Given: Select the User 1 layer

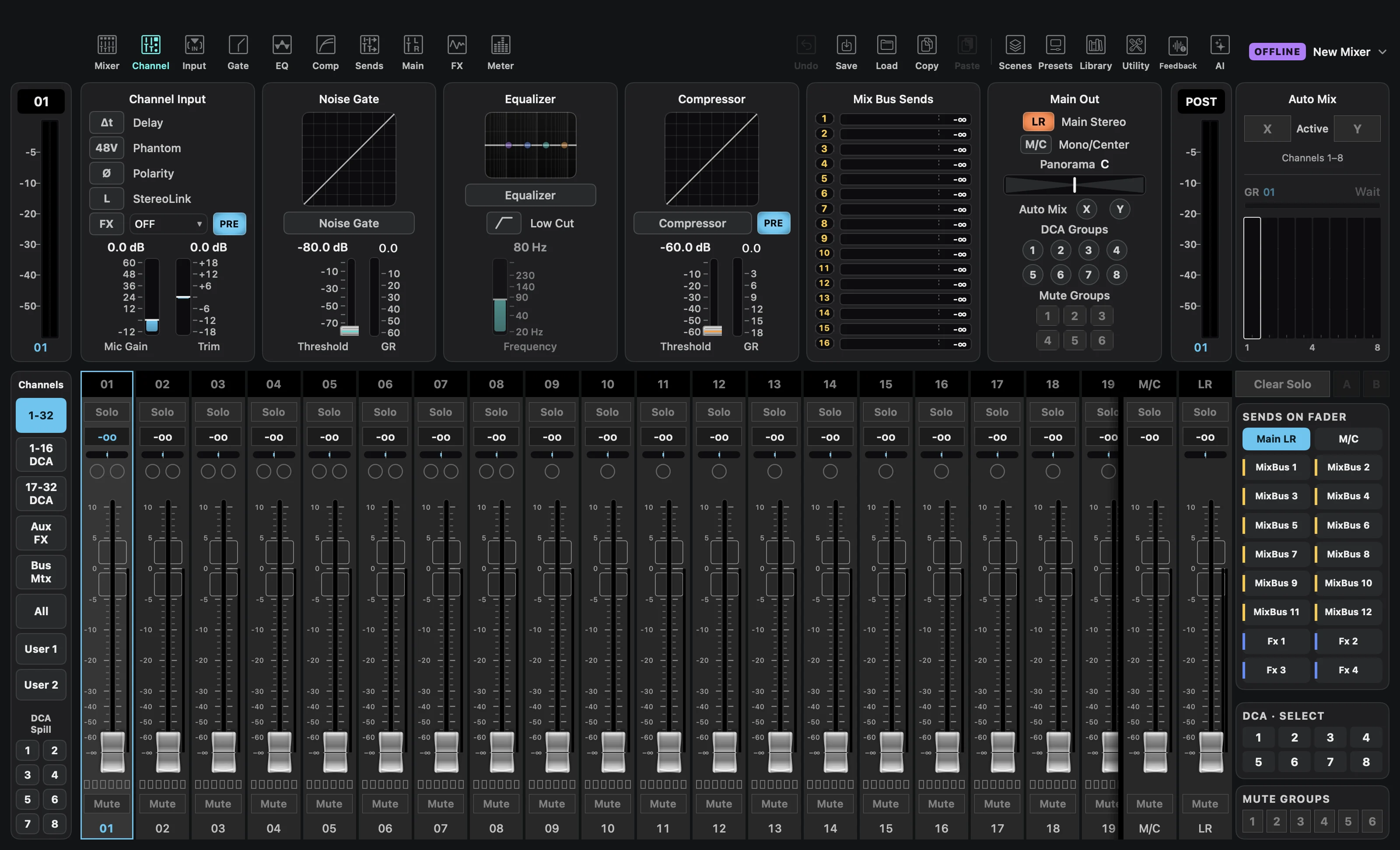Looking at the screenshot, I should 41,649.
